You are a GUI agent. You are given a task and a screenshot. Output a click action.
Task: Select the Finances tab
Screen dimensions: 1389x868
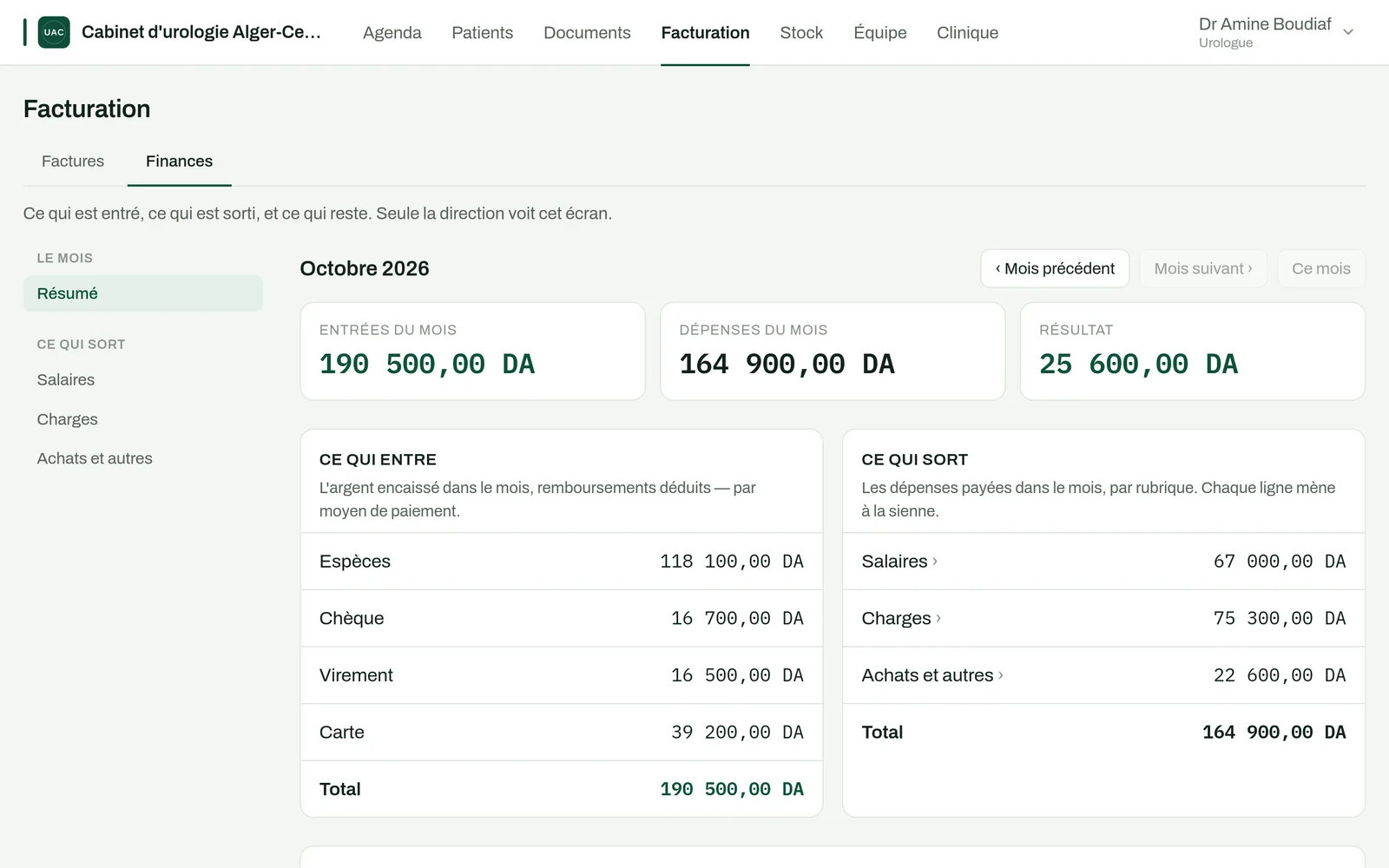[179, 161]
